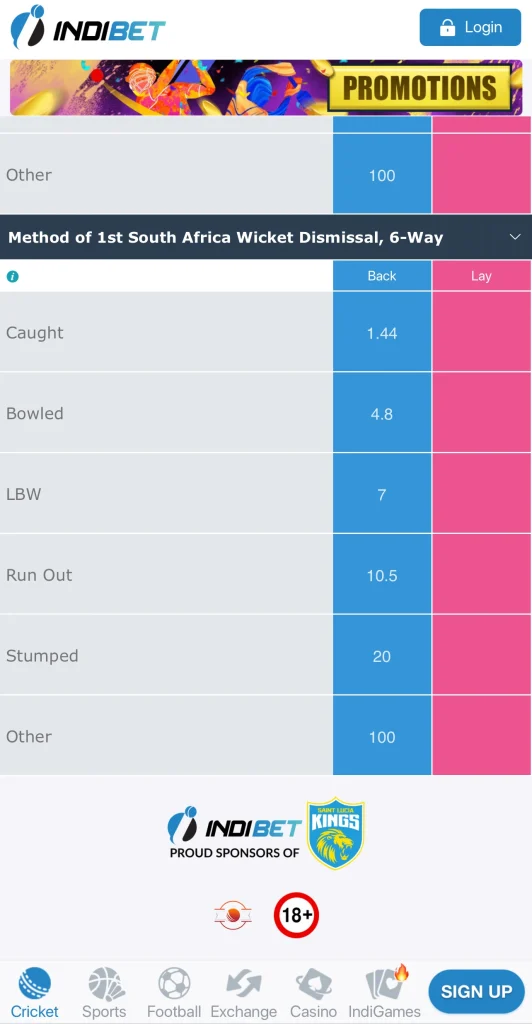This screenshot has width=532, height=1024.
Task: Select Run Out back odds 10.5
Action: [382, 575]
